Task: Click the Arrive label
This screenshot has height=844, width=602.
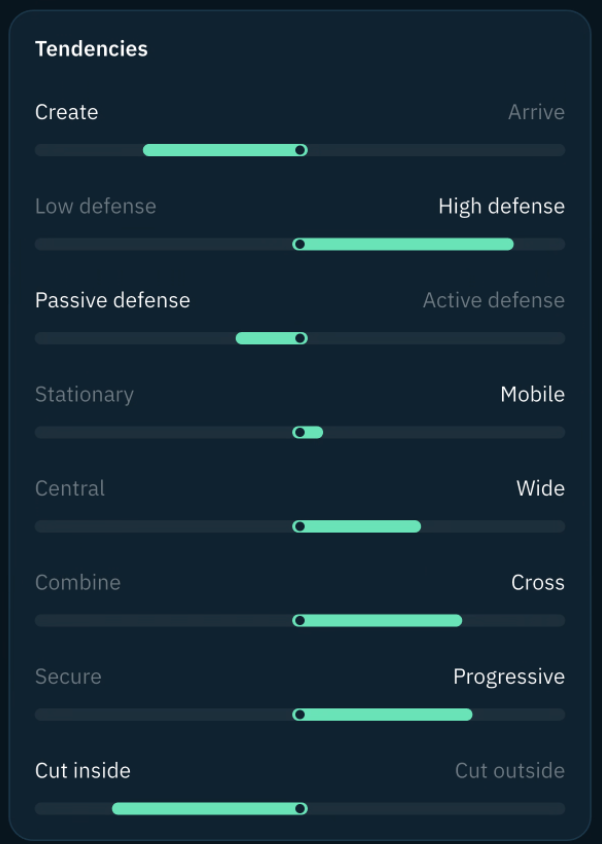Action: 536,112
